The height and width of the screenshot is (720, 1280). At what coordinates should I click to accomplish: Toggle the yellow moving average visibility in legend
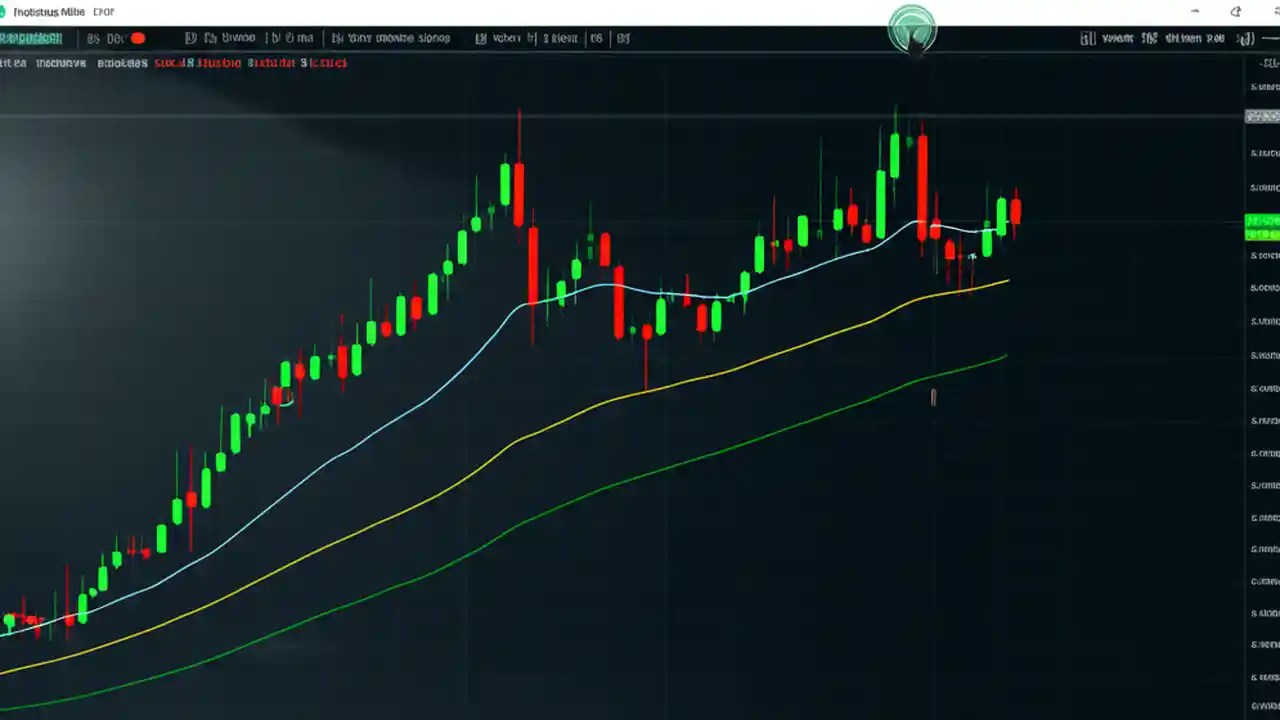60,62
